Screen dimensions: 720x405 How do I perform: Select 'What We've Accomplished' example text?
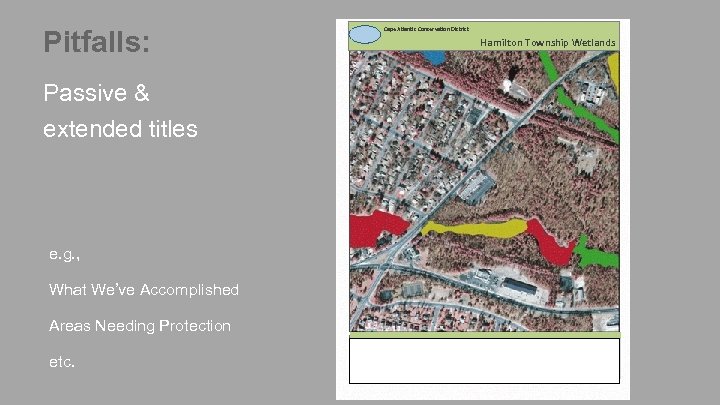tap(144, 290)
